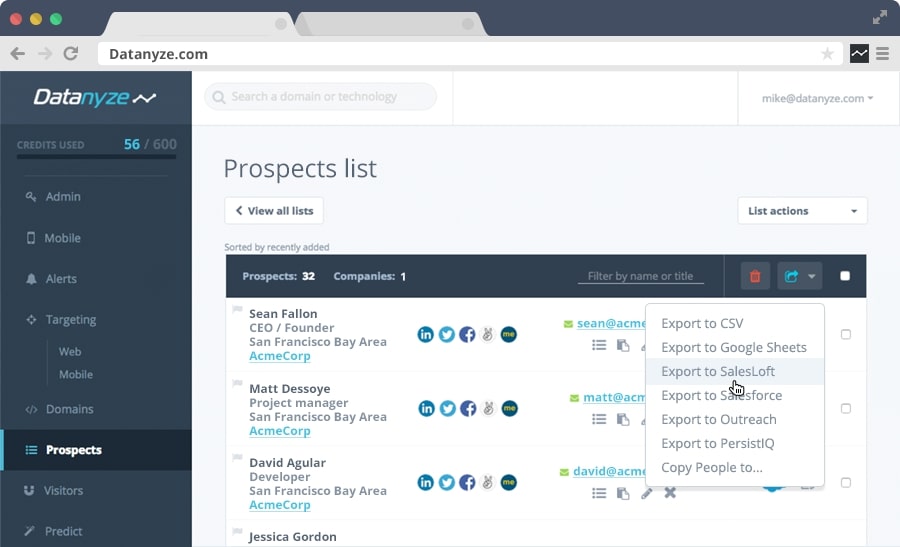Click David Agular's Twitter icon
This screenshot has width=900, height=547.
tap(447, 483)
